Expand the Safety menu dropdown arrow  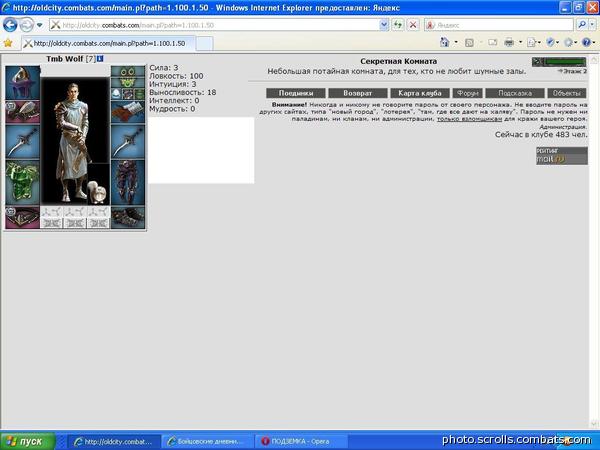click(x=558, y=42)
